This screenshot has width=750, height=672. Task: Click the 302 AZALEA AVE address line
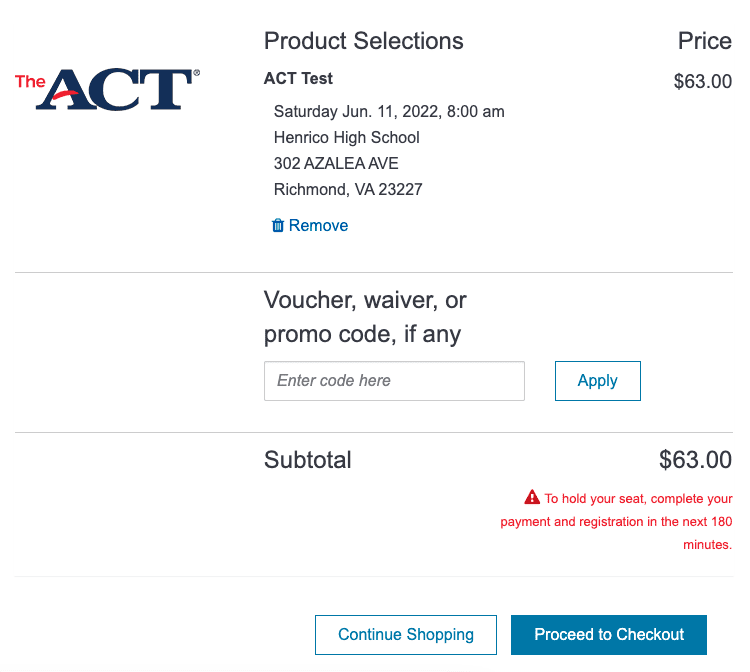point(336,164)
